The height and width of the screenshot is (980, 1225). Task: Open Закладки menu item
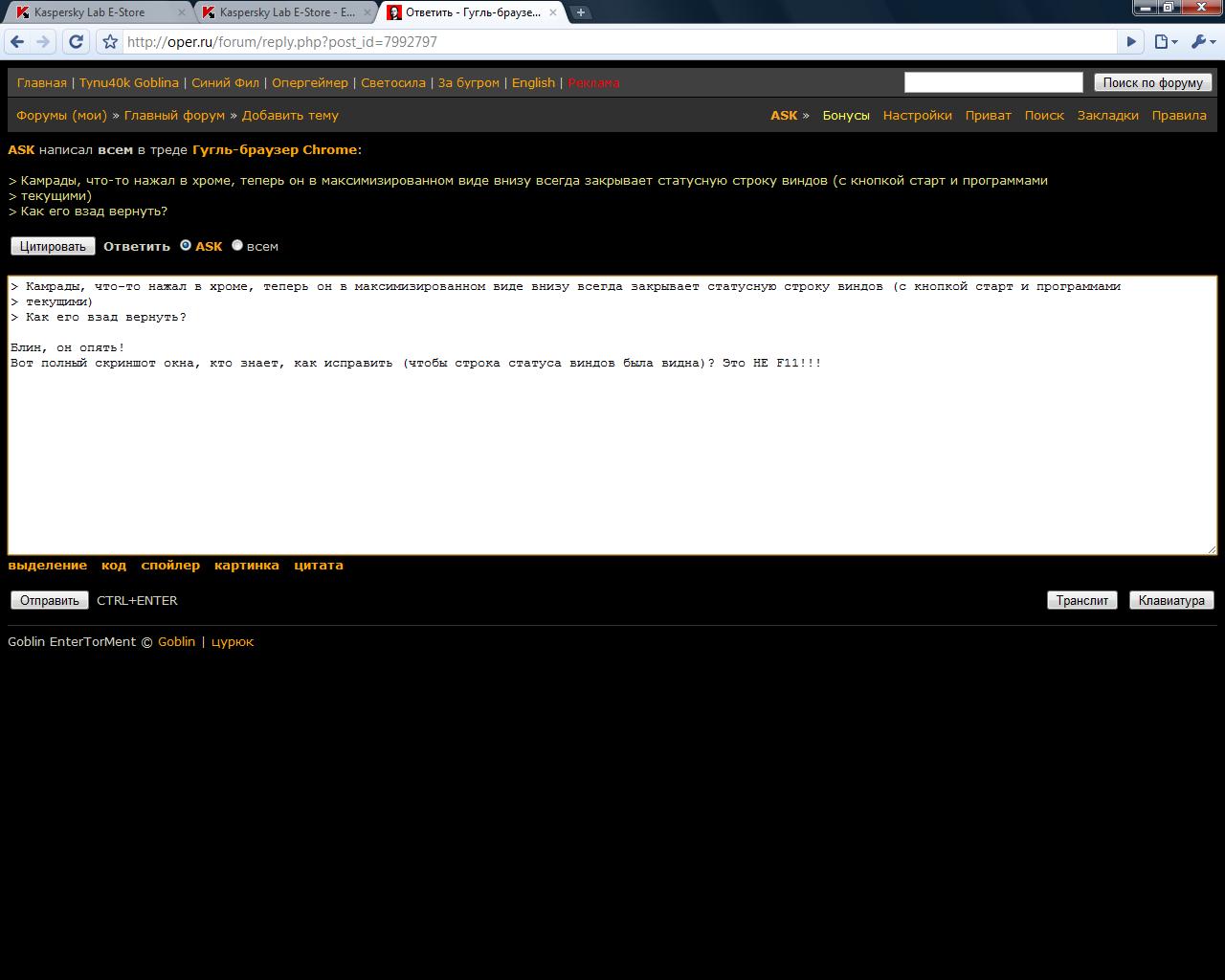1108,115
